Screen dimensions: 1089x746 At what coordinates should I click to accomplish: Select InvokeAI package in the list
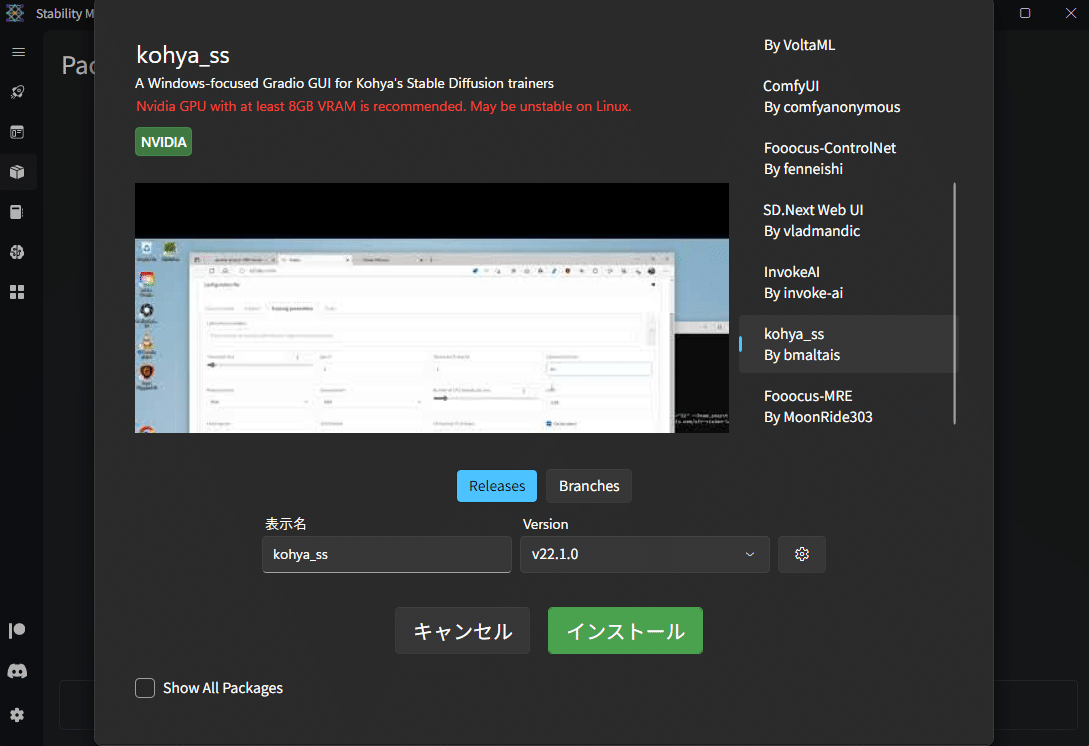(x=847, y=282)
